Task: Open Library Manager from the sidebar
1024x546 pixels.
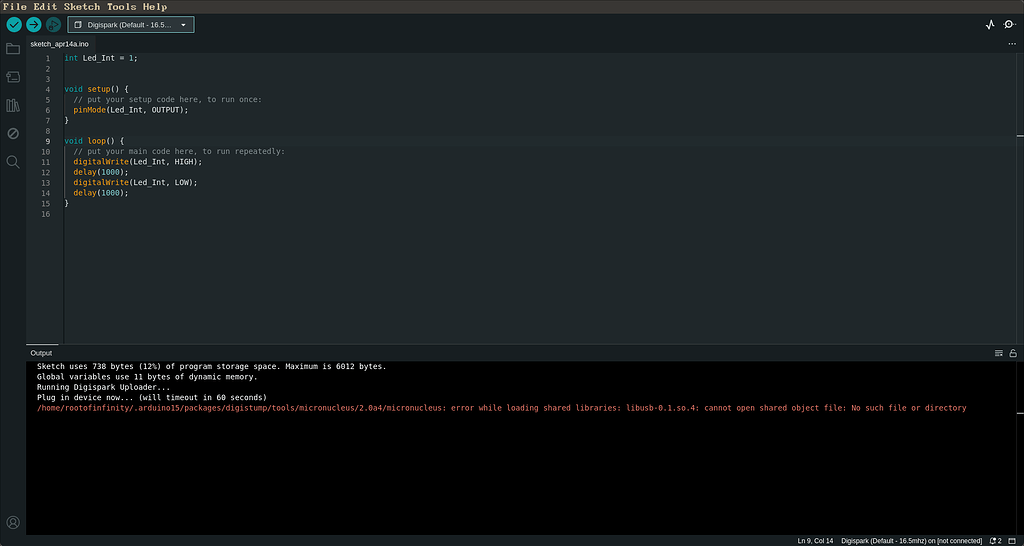Action: click(13, 105)
